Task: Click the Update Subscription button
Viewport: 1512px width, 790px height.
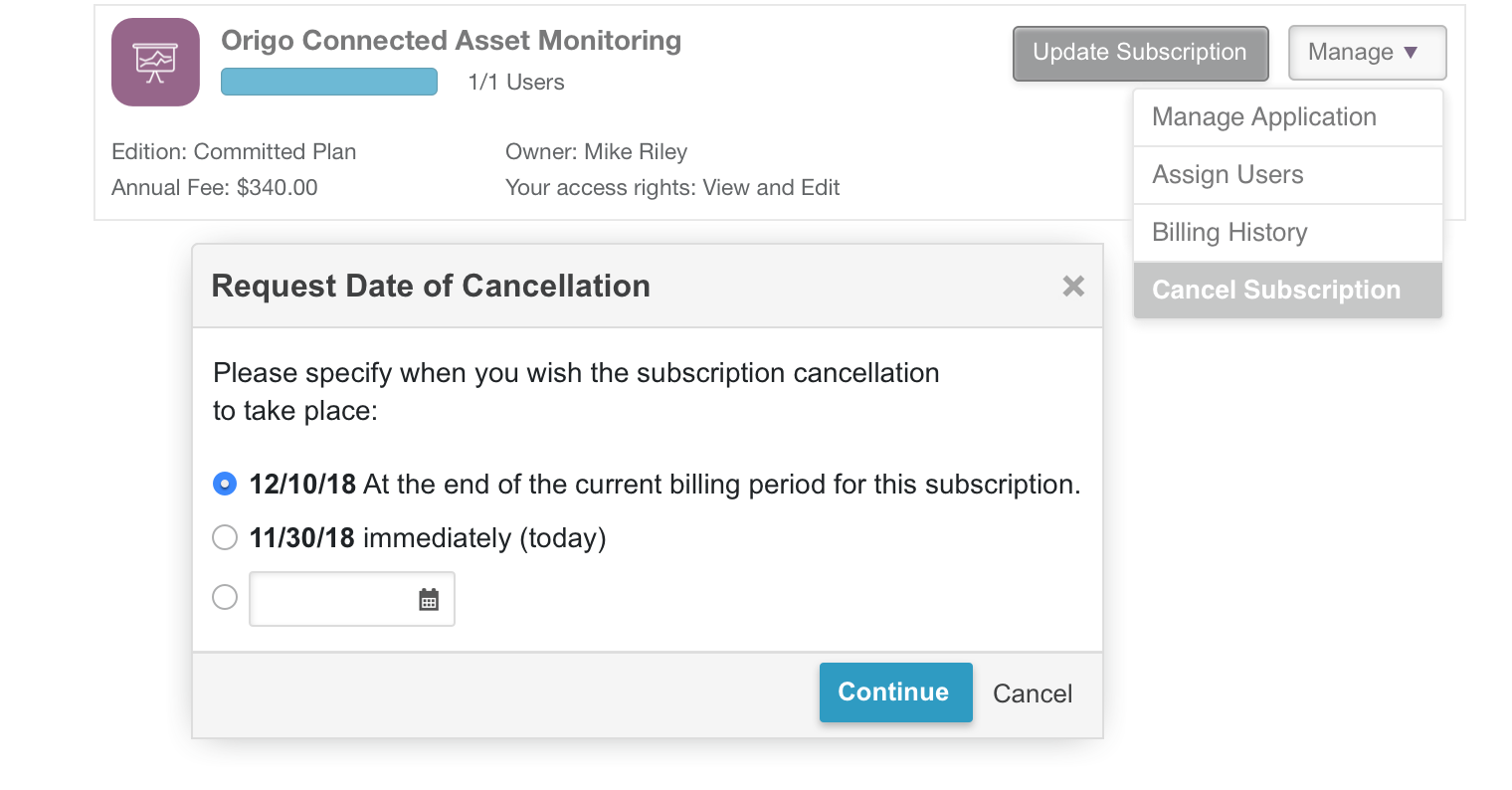Action: tap(1140, 53)
